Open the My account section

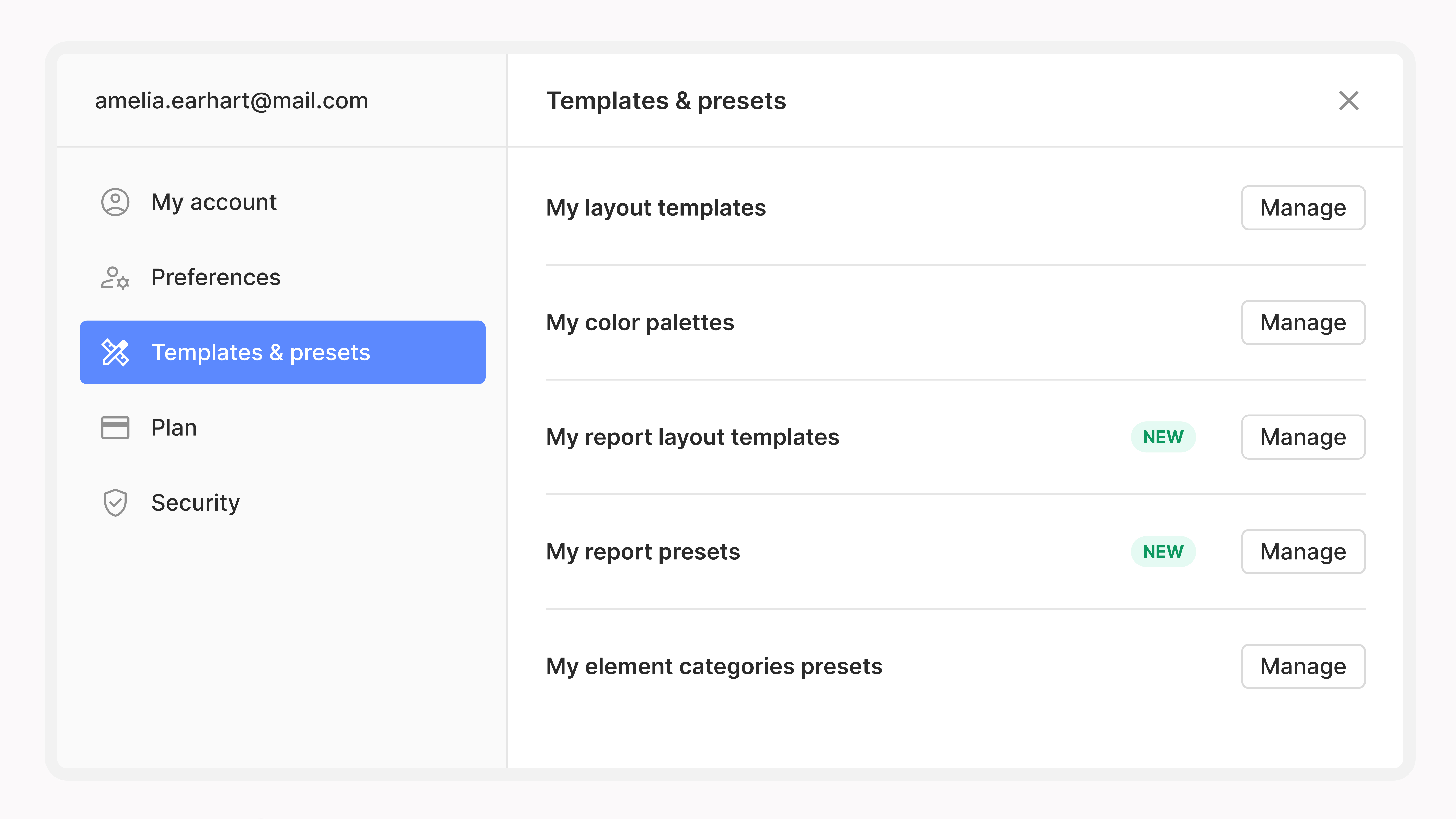[x=283, y=202]
